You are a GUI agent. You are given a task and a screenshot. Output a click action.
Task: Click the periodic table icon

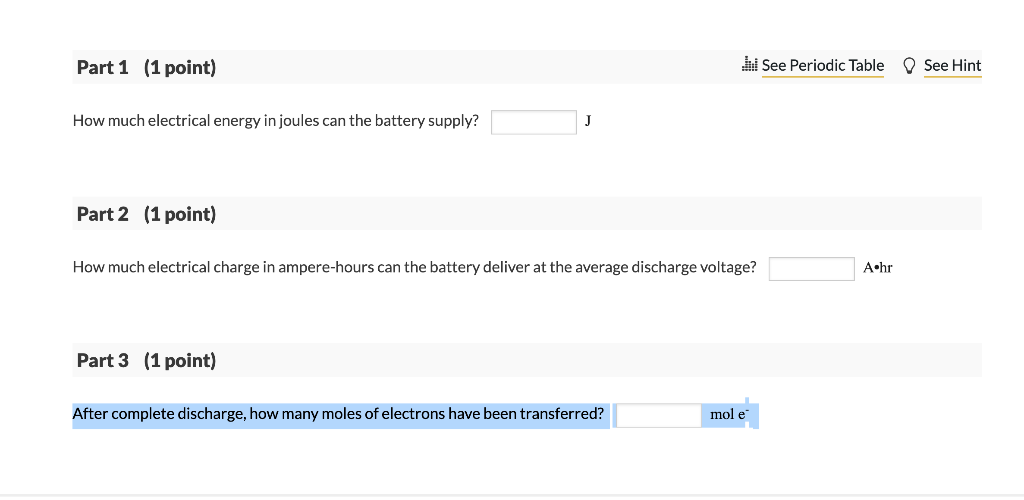(750, 64)
